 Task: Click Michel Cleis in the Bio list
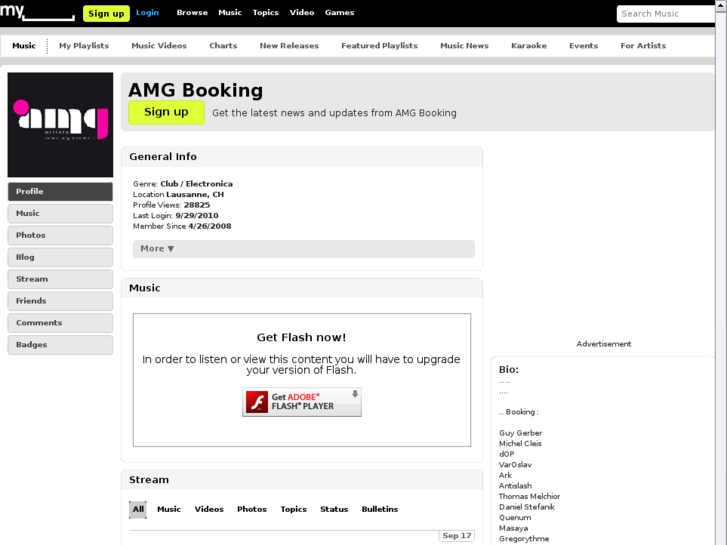pos(520,443)
